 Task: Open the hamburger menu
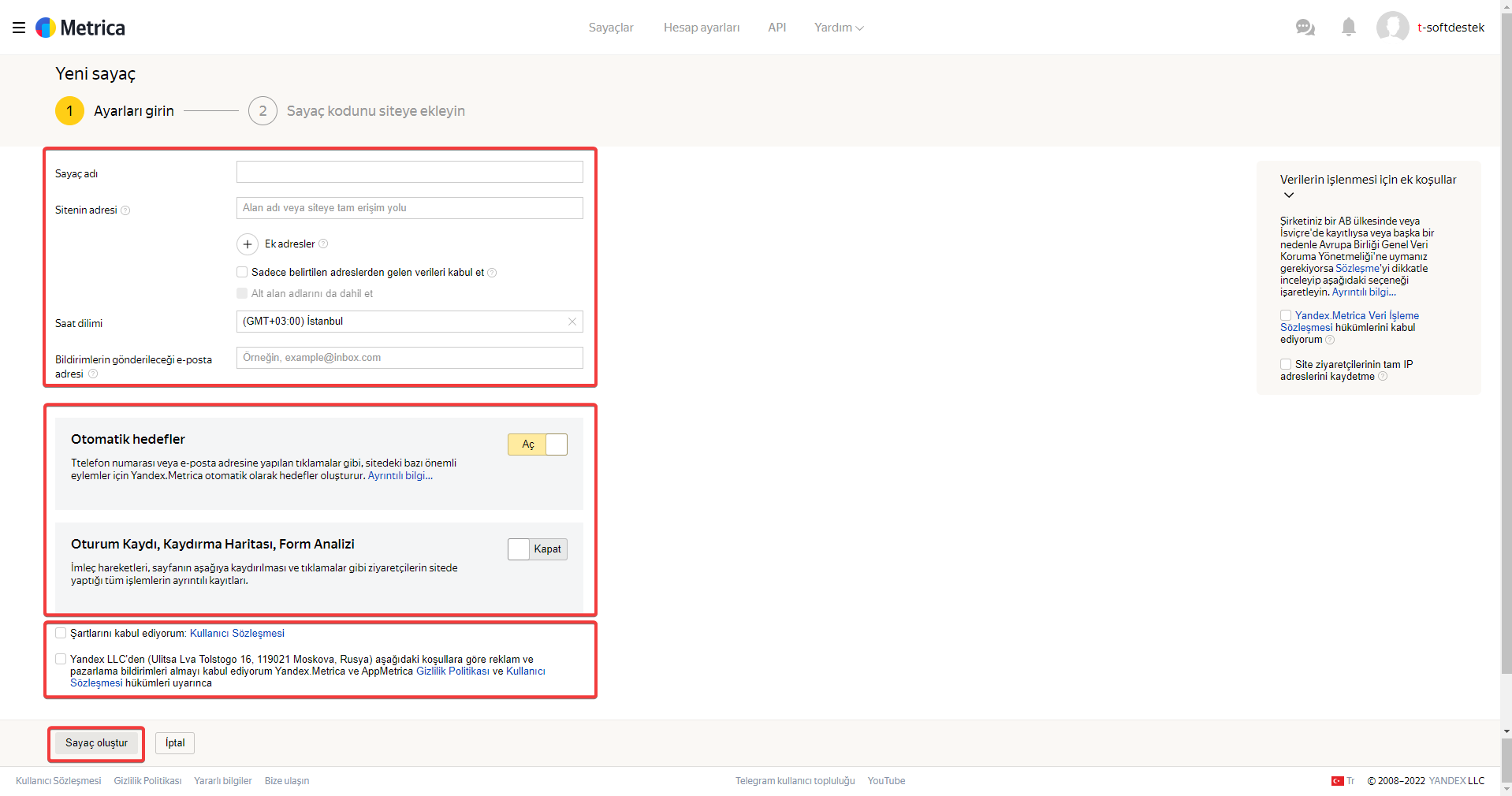click(19, 28)
